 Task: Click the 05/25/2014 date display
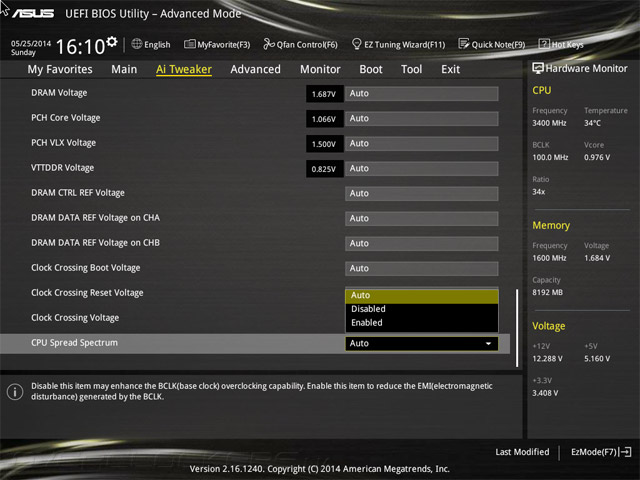tap(31, 43)
